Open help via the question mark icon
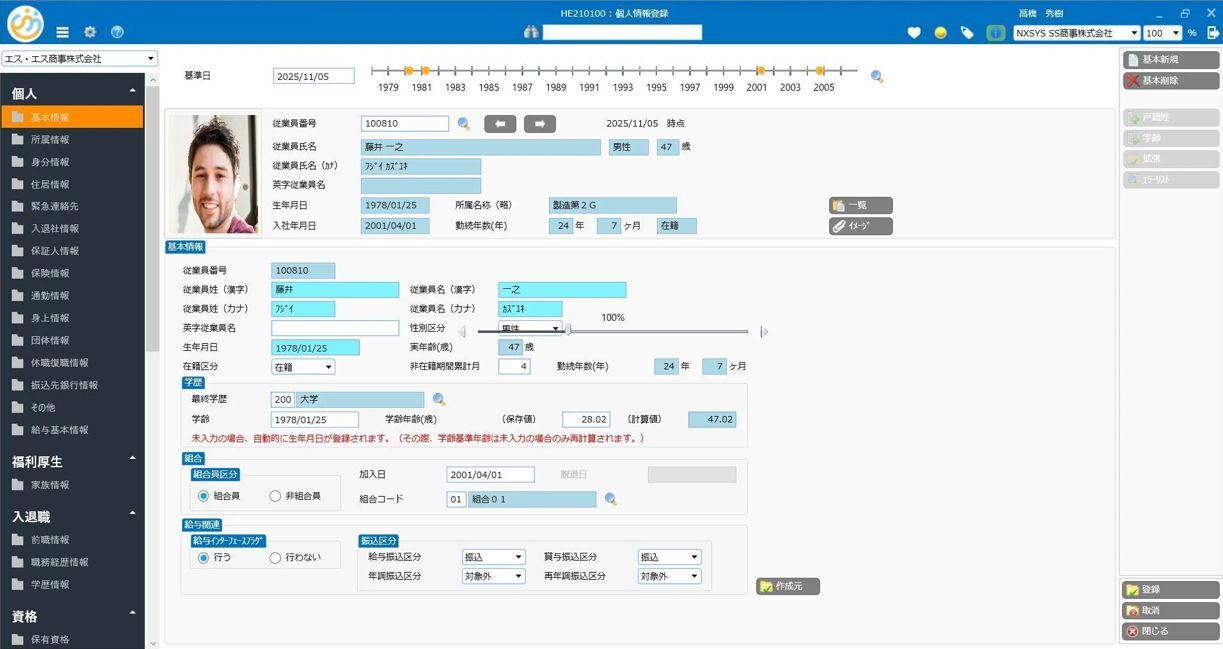This screenshot has width=1223, height=649. click(x=117, y=32)
